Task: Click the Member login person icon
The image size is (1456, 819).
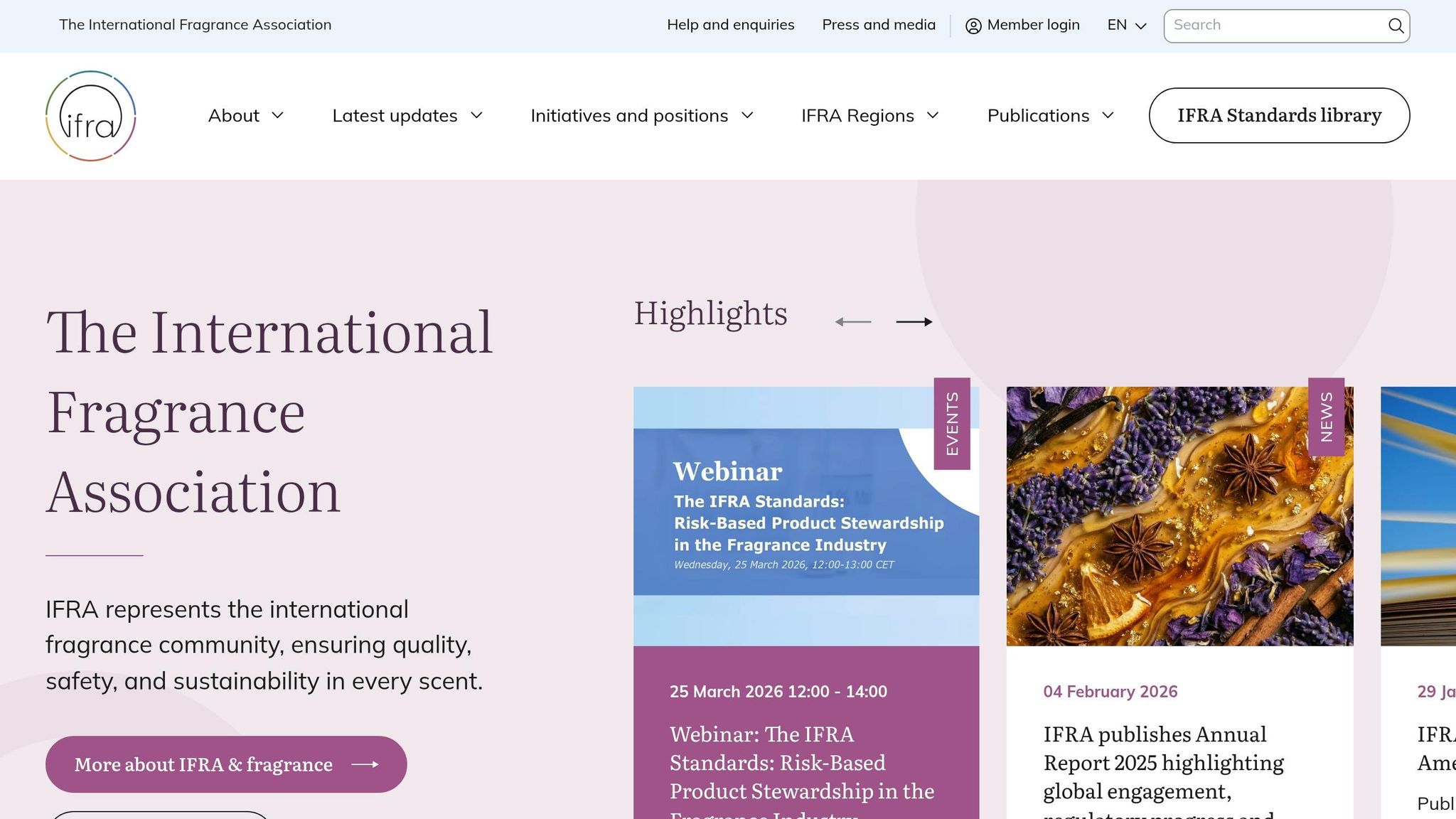Action: pyautogui.click(x=972, y=25)
